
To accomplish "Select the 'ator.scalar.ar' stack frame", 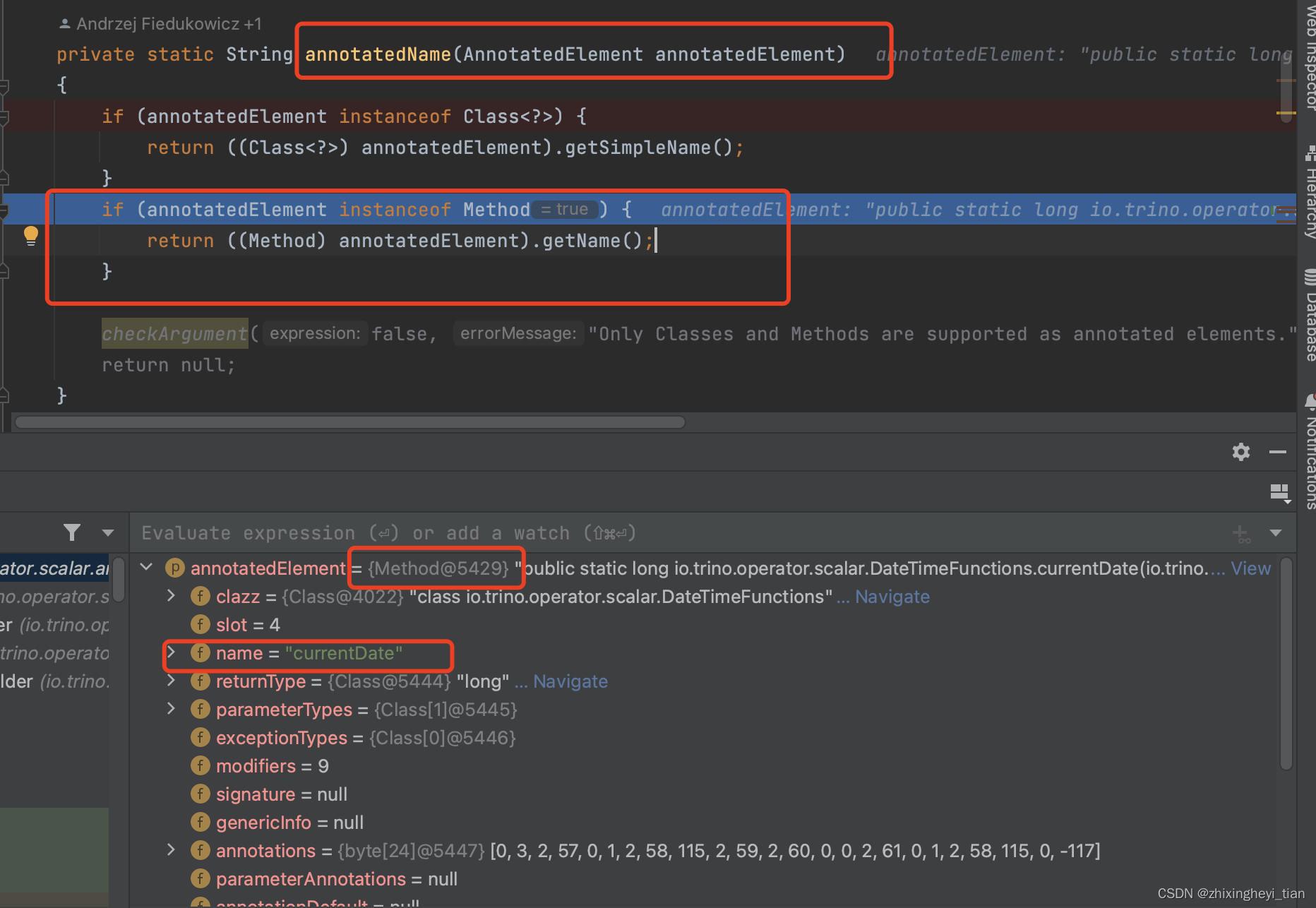I will (x=55, y=568).
